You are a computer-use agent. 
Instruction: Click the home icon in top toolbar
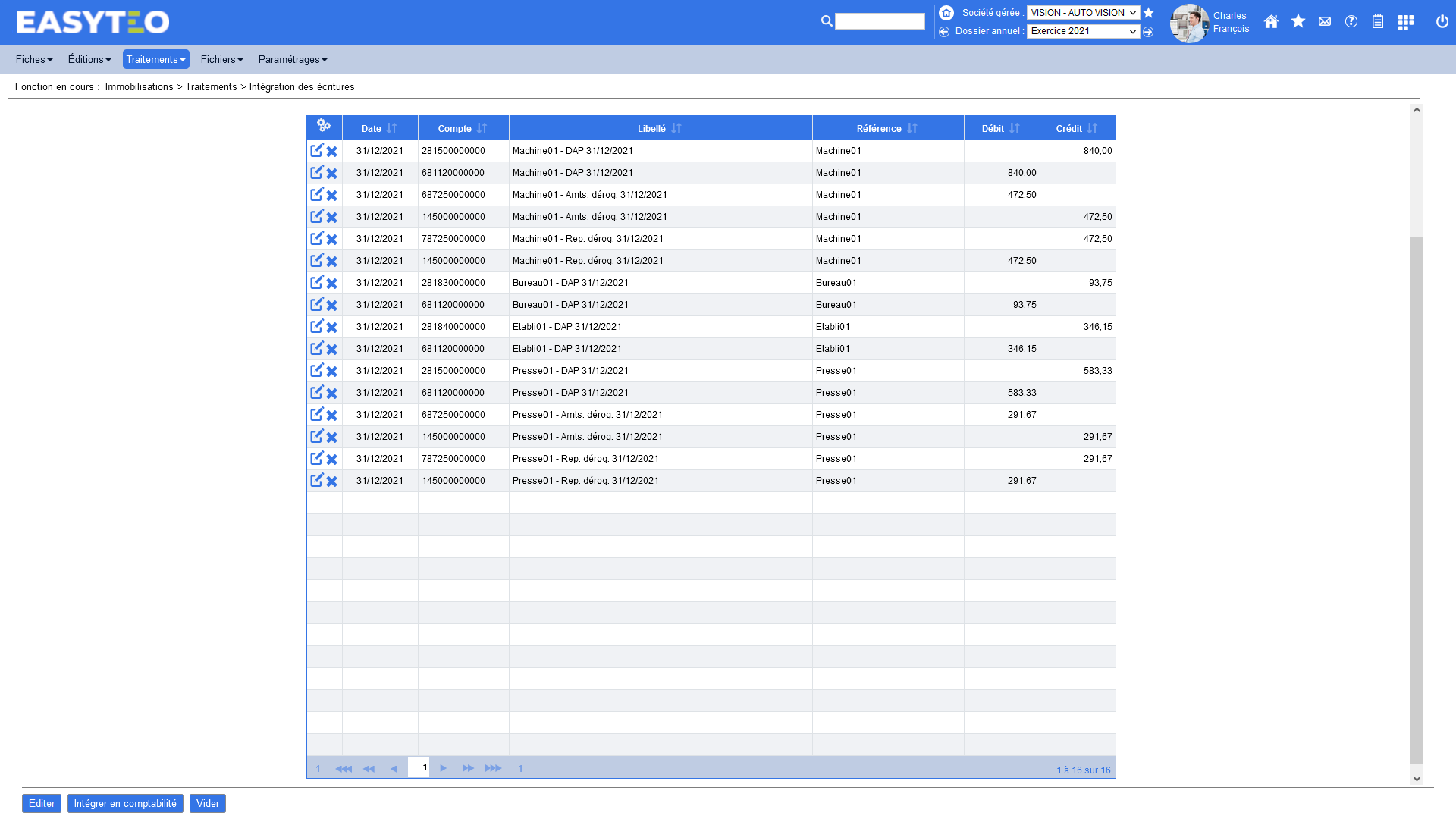(1271, 22)
